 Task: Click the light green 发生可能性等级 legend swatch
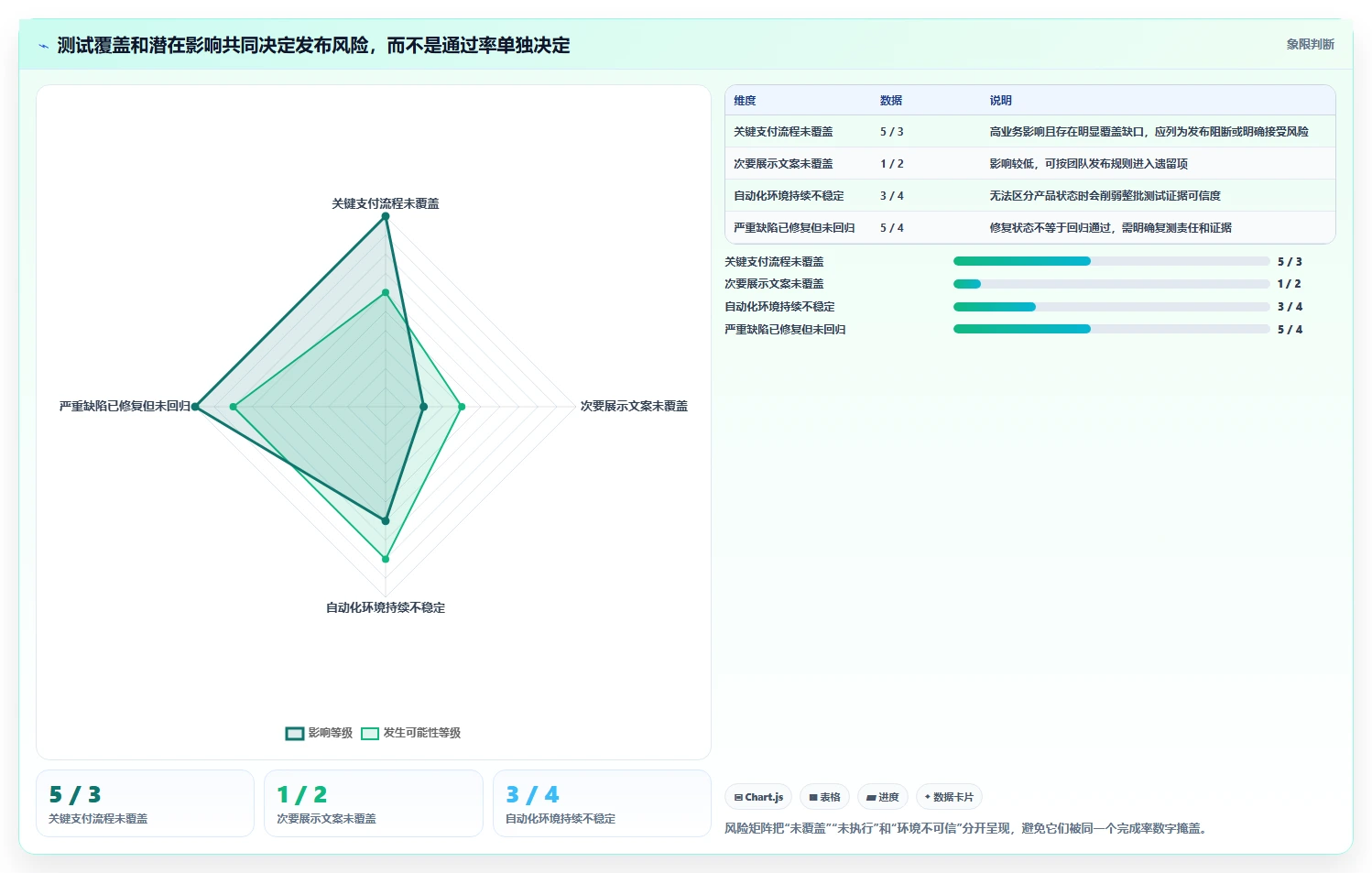point(370,733)
